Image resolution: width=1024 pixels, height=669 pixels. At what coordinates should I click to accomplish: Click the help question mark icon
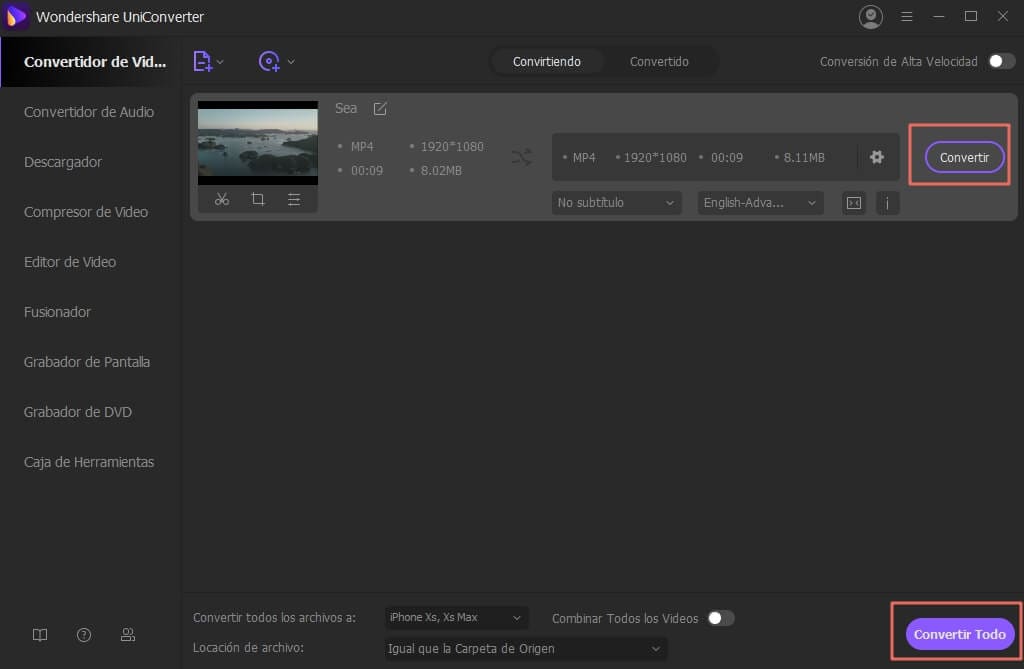click(x=84, y=635)
